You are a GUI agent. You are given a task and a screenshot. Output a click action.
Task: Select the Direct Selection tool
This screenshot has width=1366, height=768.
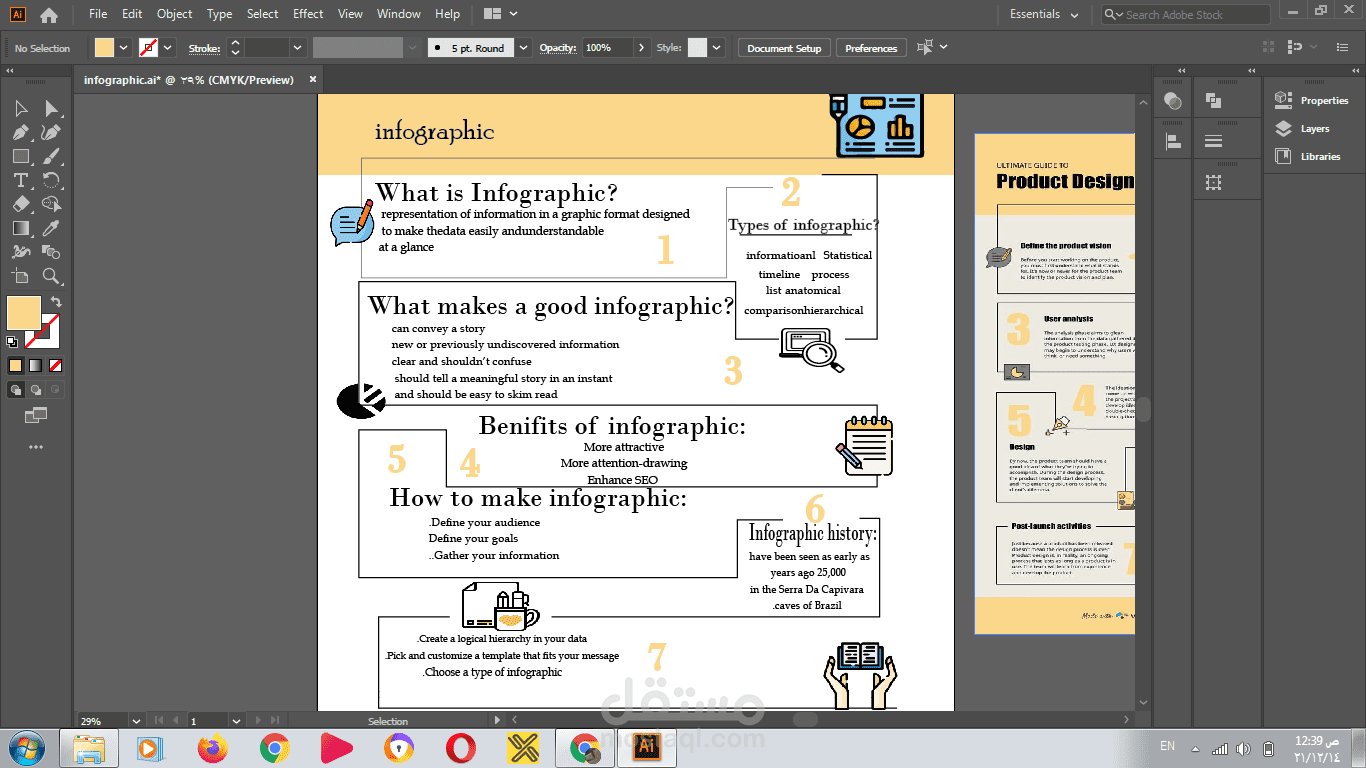51,108
